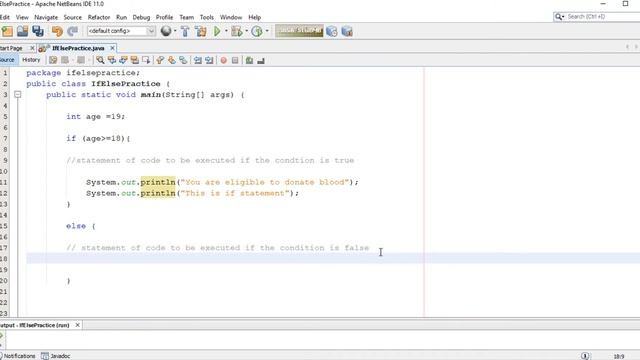The image size is (640, 360).
Task: Open the Run Project dropdown arrow
Action: tap(226, 31)
